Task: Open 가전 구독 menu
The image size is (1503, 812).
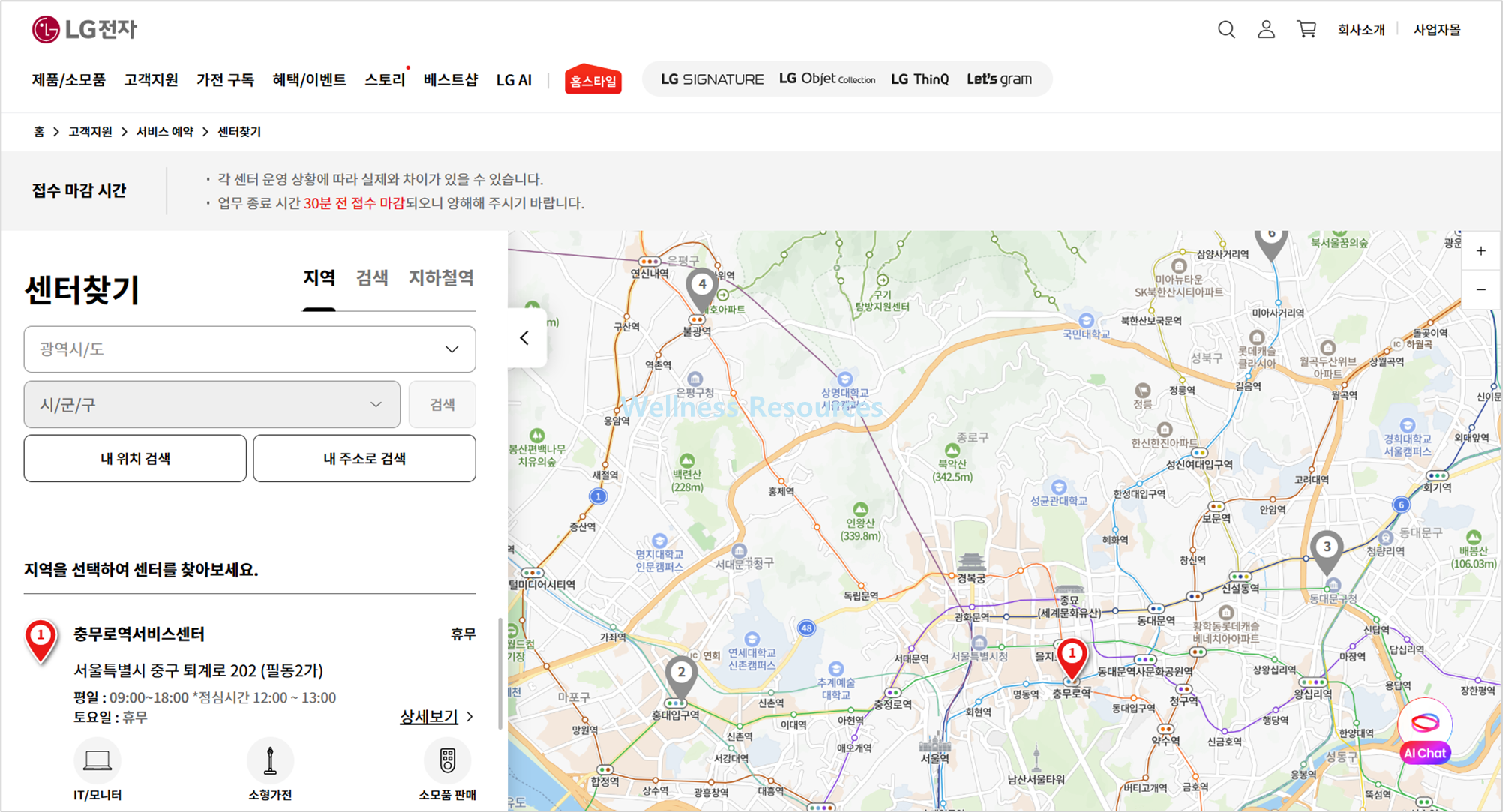Action: 225,79
